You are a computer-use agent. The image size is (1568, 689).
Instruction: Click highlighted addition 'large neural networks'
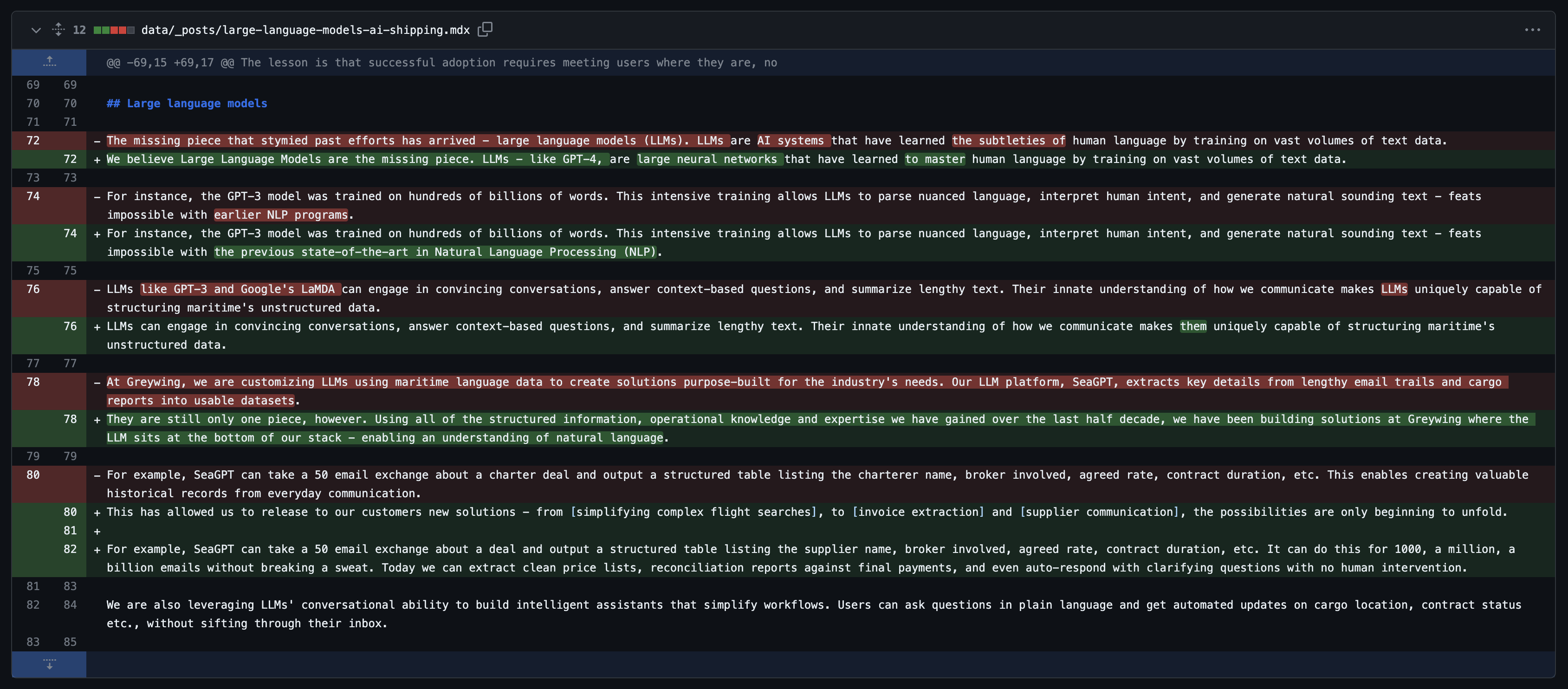coord(710,159)
